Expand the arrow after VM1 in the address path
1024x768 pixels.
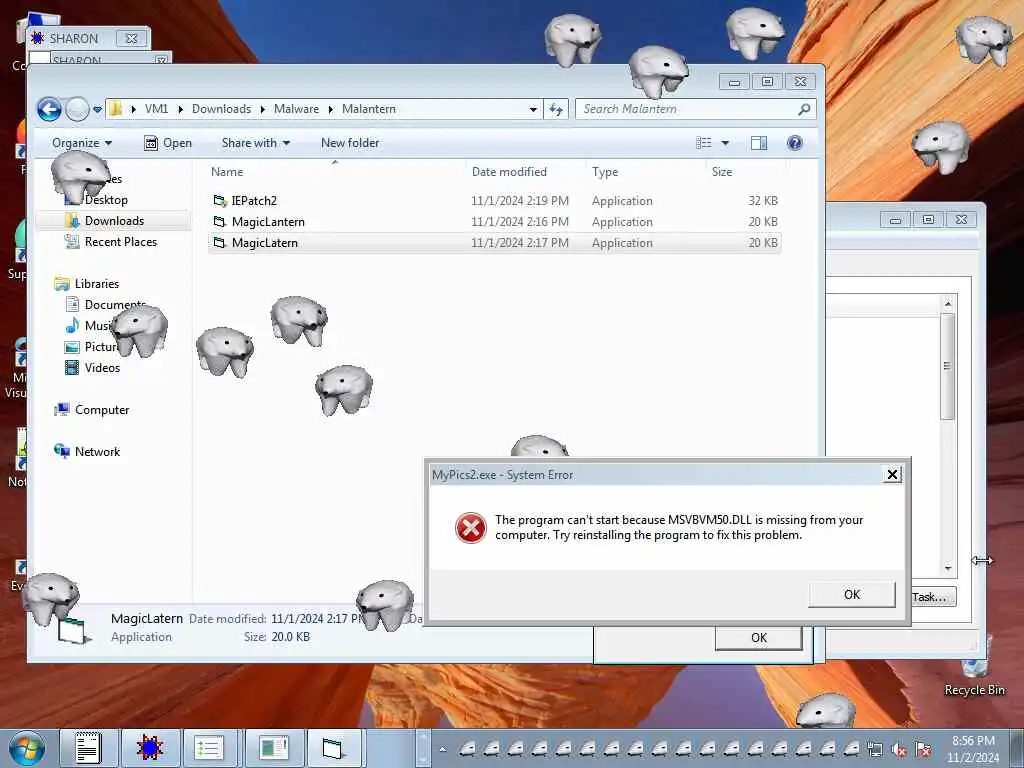[180, 109]
